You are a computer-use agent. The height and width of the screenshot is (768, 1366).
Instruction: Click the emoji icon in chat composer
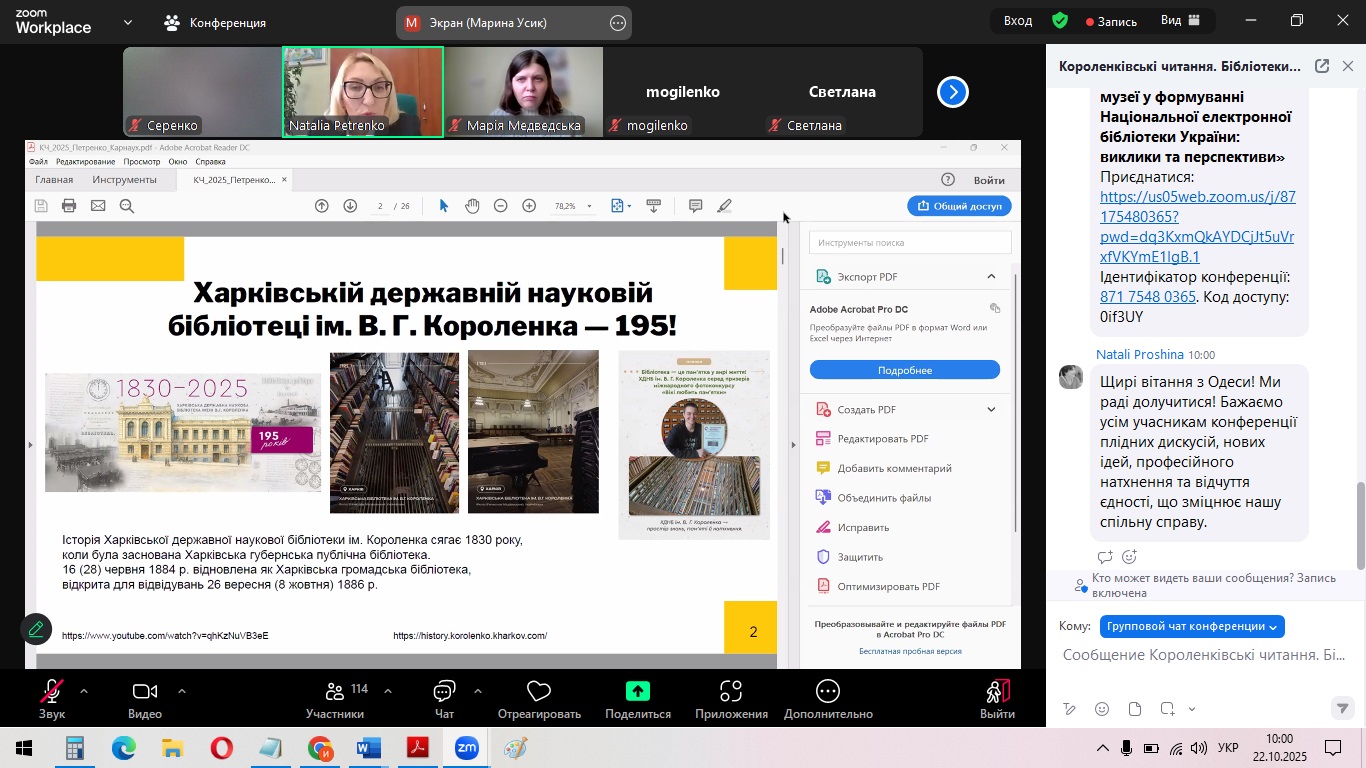click(x=1102, y=709)
